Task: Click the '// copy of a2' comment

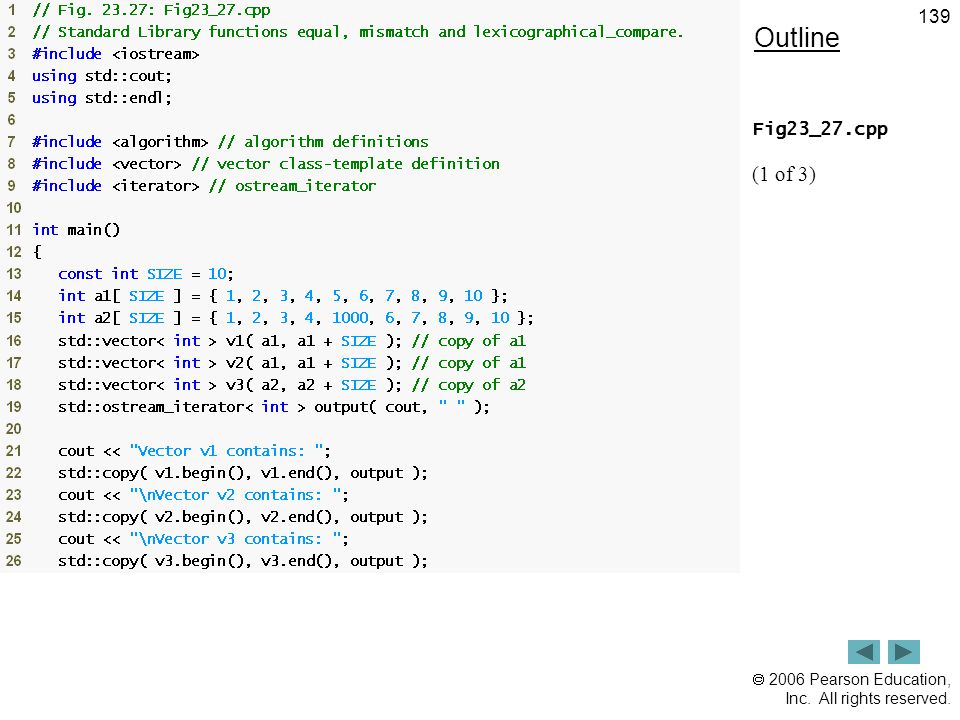Action: tap(469, 385)
